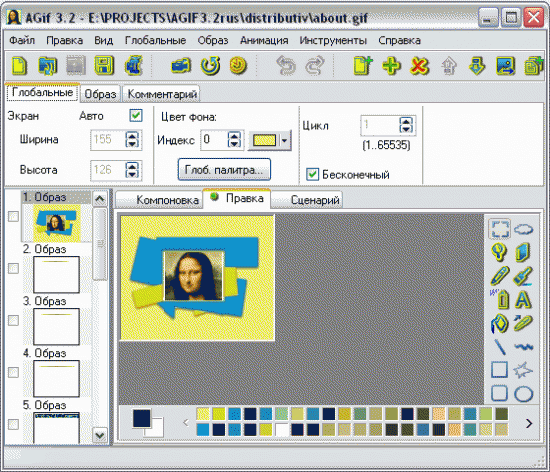Toggle the Авто screen size checkbox
Viewport: 550px width, 472px height.
pyautogui.click(x=136, y=115)
